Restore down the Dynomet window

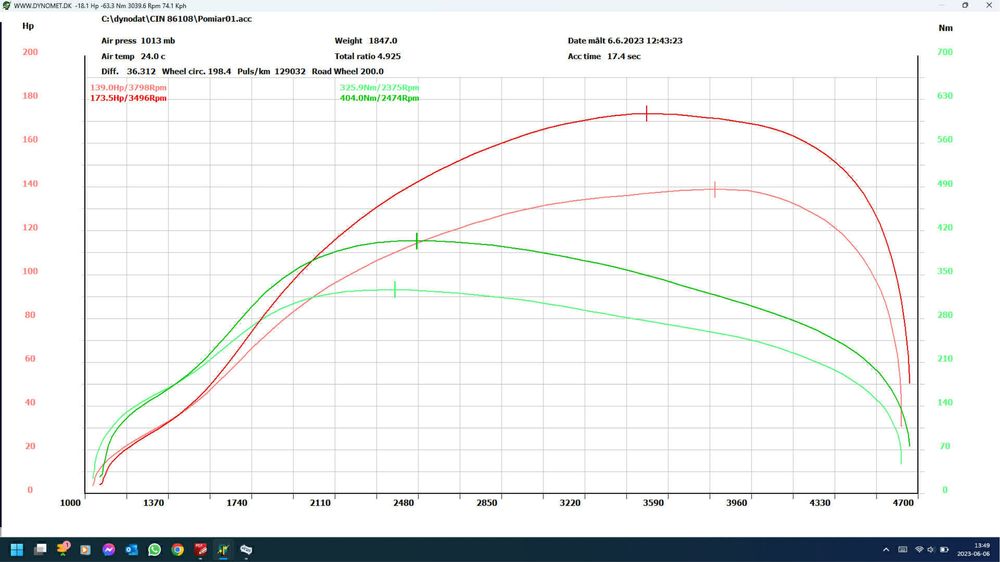965,5
